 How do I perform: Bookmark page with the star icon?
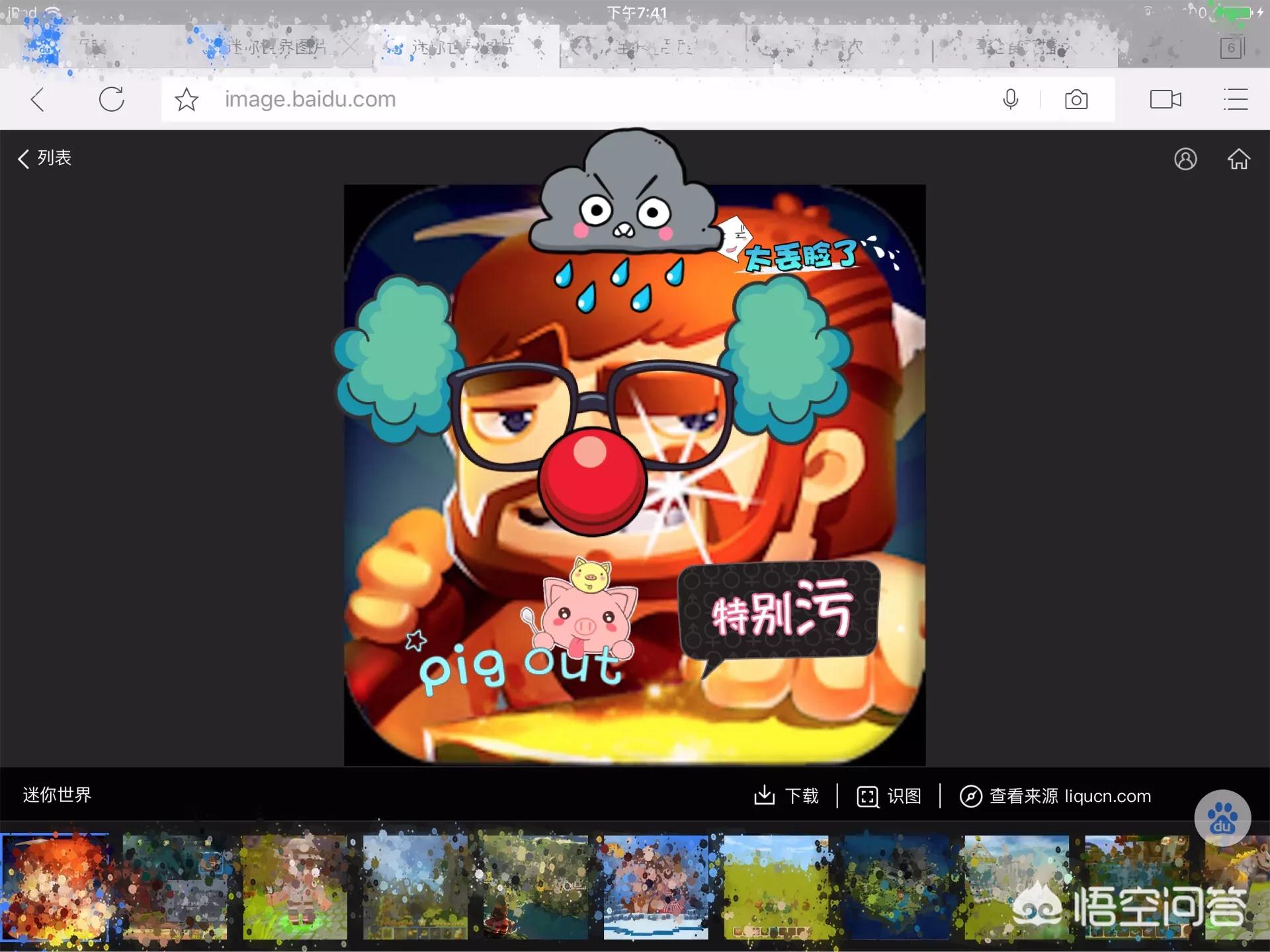click(x=187, y=100)
